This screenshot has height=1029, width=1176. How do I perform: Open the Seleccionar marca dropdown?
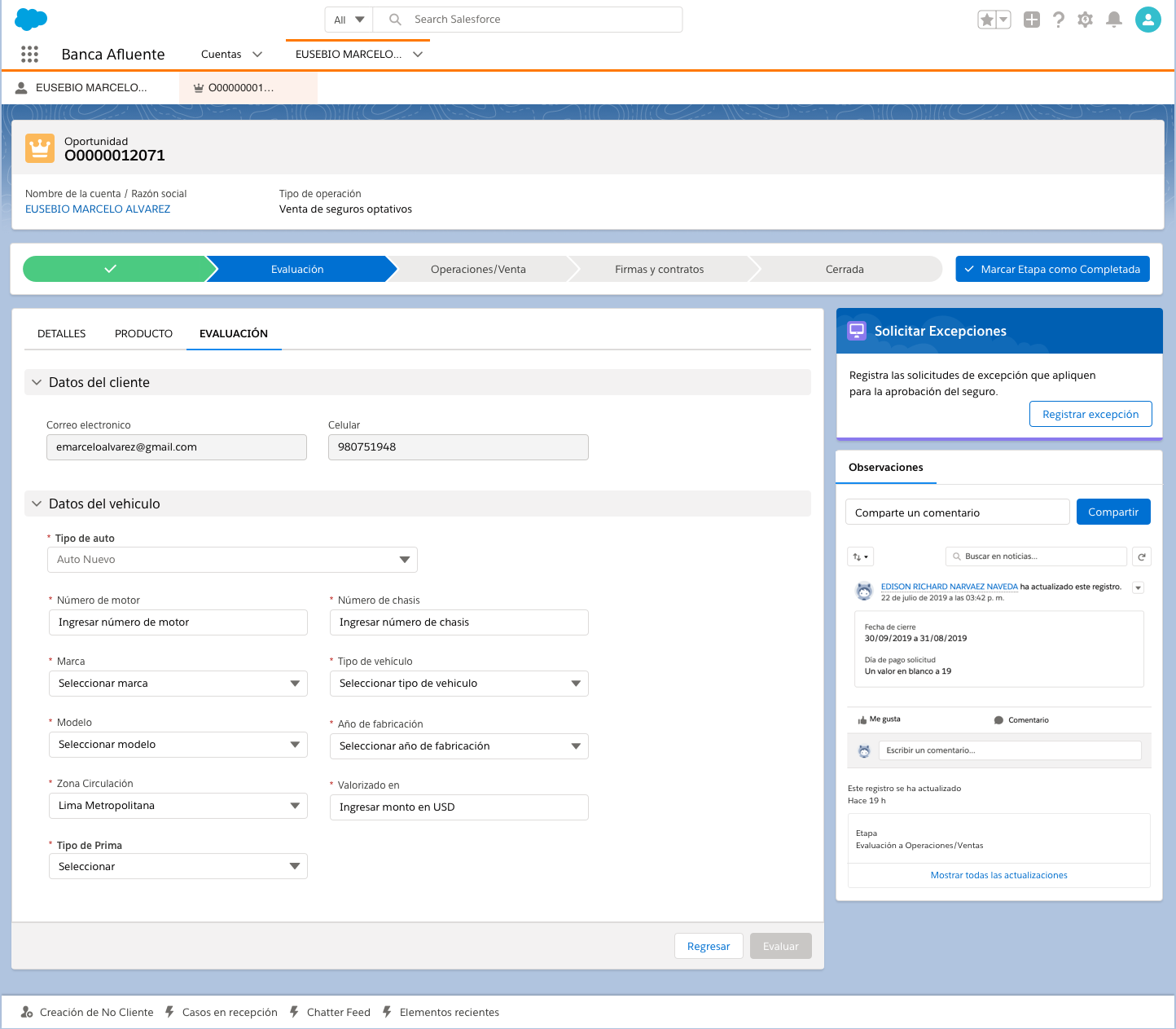point(178,684)
